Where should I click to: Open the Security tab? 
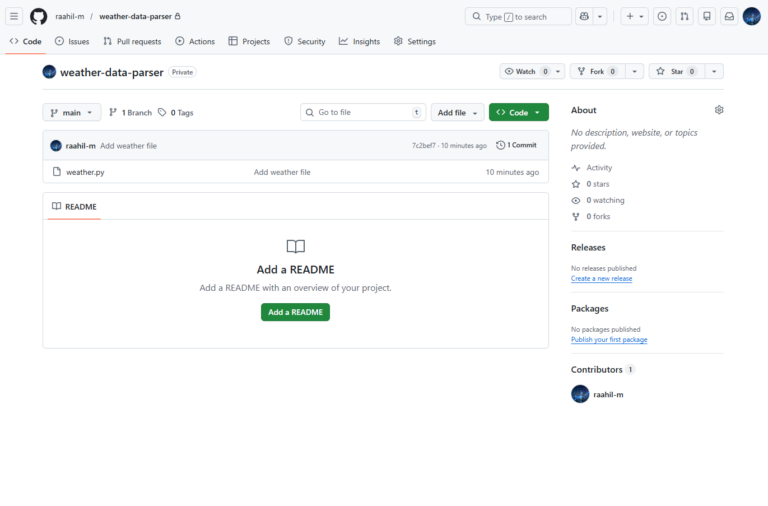(305, 42)
